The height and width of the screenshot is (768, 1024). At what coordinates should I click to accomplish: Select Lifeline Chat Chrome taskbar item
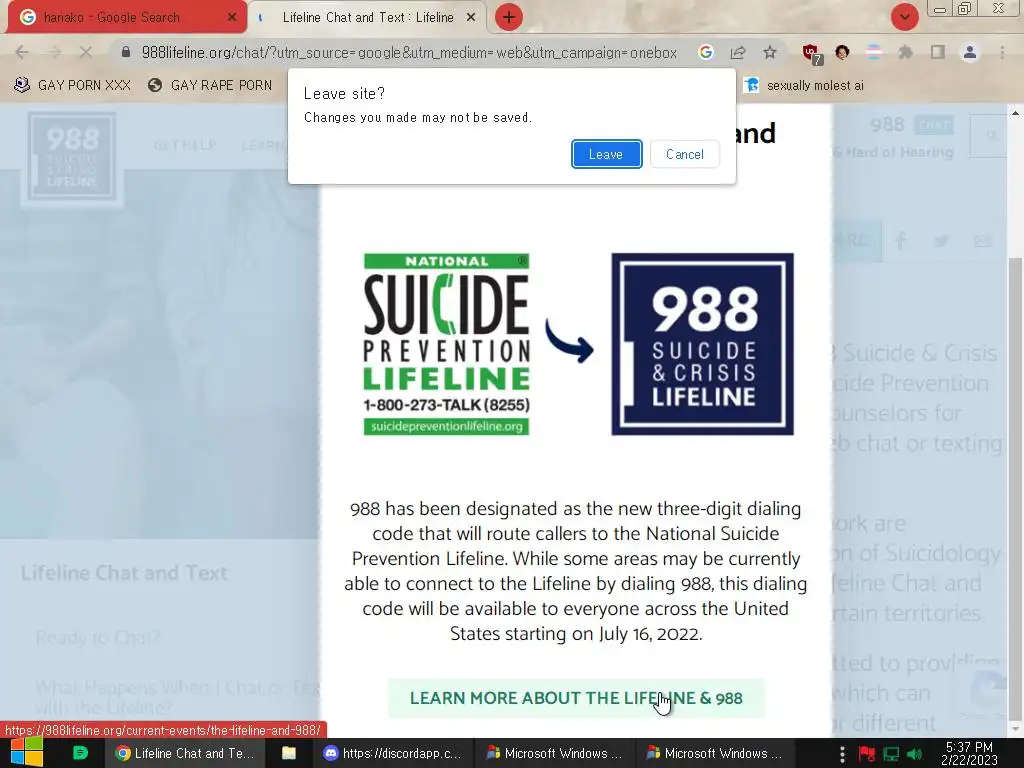(185, 753)
